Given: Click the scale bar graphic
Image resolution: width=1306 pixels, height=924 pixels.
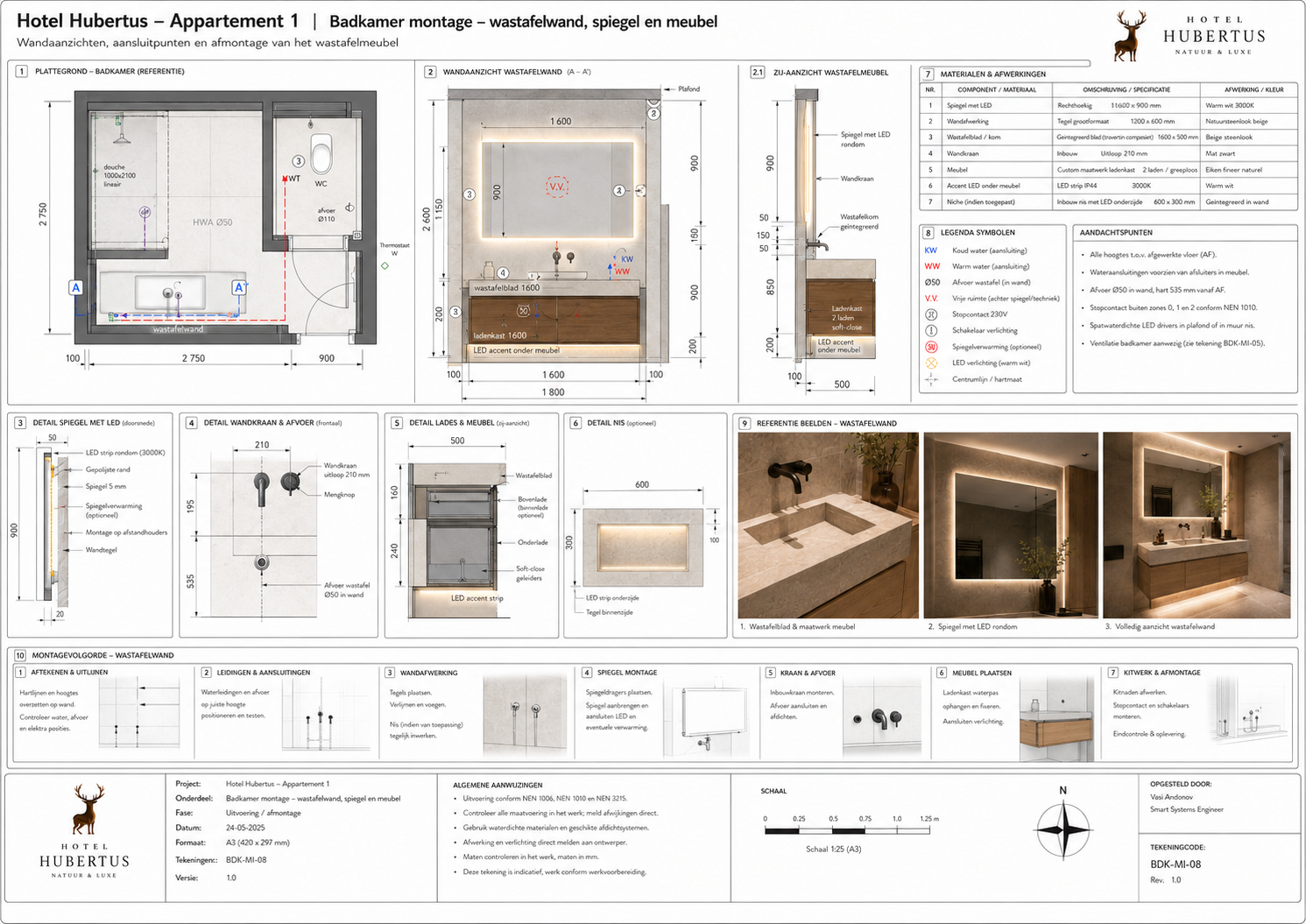Looking at the screenshot, I should click(849, 830).
